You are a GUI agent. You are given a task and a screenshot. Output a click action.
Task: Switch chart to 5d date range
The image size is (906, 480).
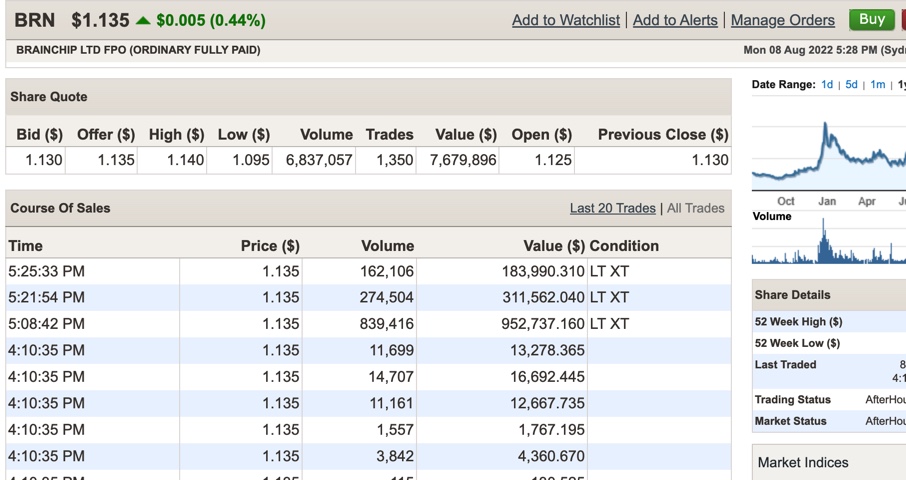click(x=851, y=85)
